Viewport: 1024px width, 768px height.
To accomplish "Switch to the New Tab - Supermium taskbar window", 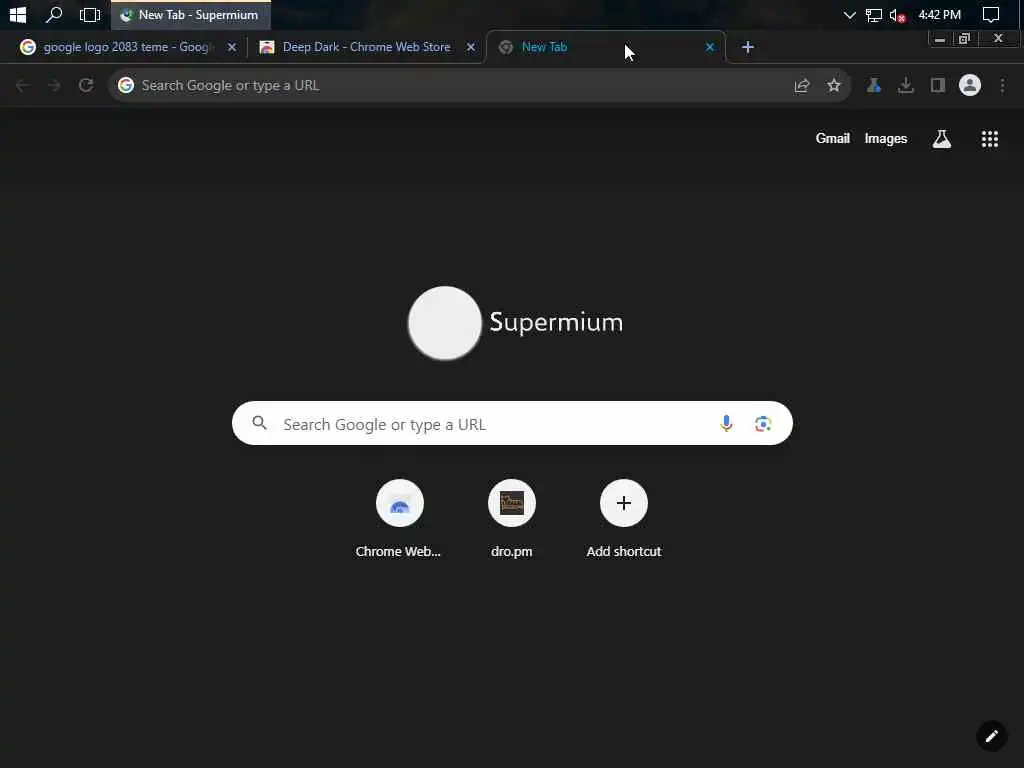I will [x=191, y=14].
